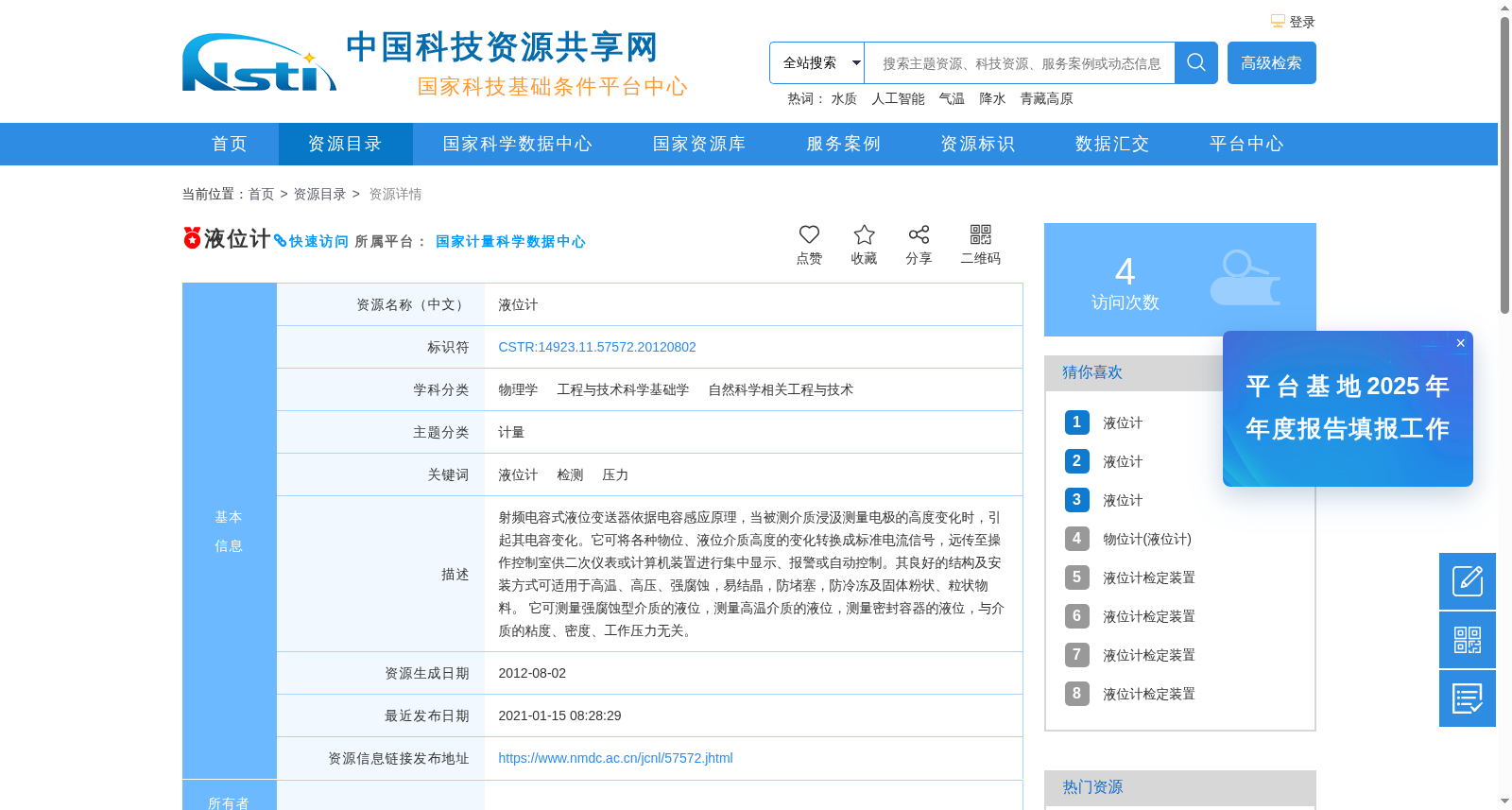Open the 首页 navigation tab

[230, 144]
